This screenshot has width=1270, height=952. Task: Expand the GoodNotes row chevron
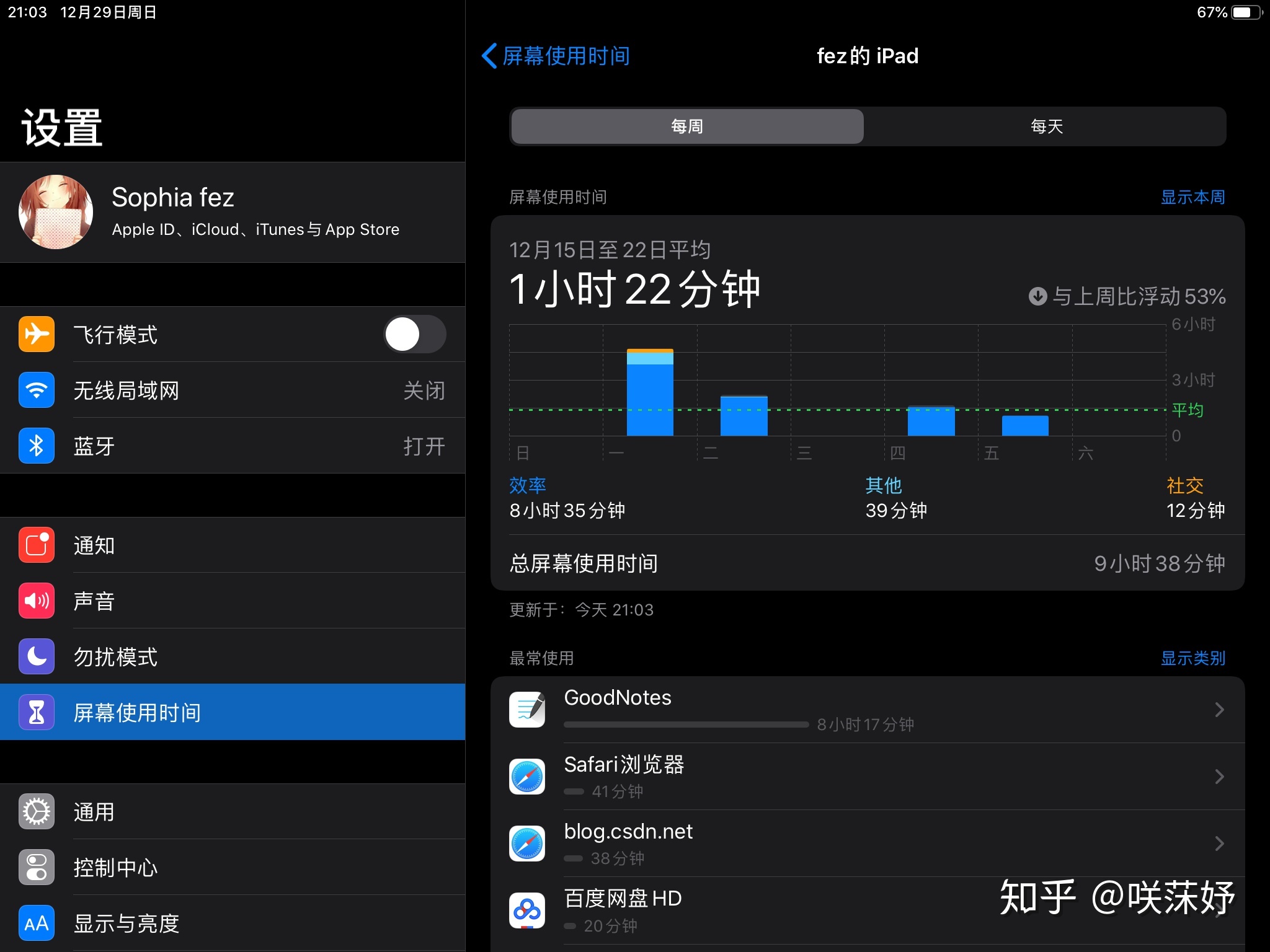pos(1219,710)
